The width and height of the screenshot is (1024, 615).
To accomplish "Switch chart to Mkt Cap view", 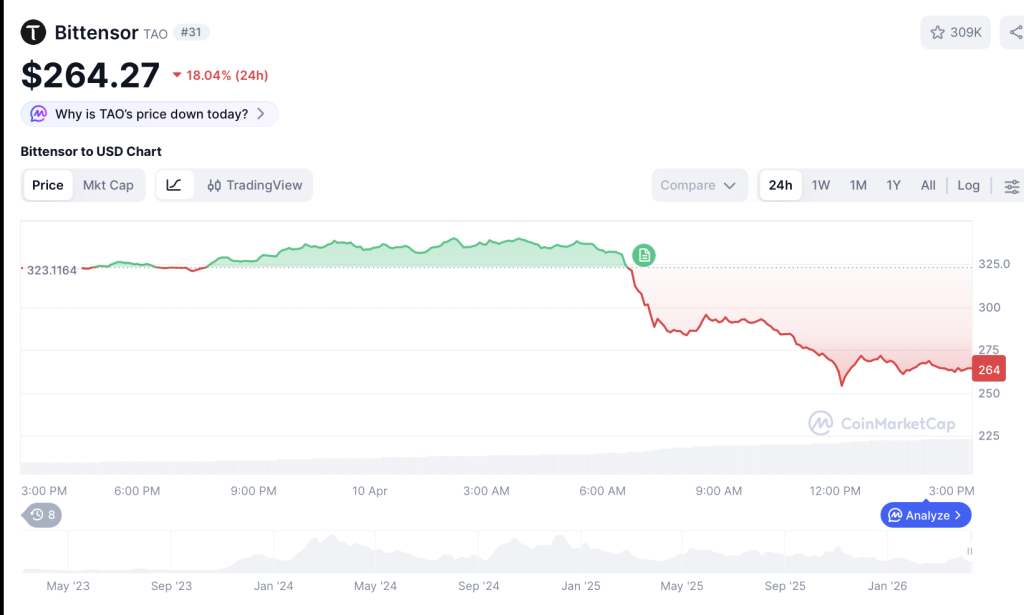I will tap(108, 185).
